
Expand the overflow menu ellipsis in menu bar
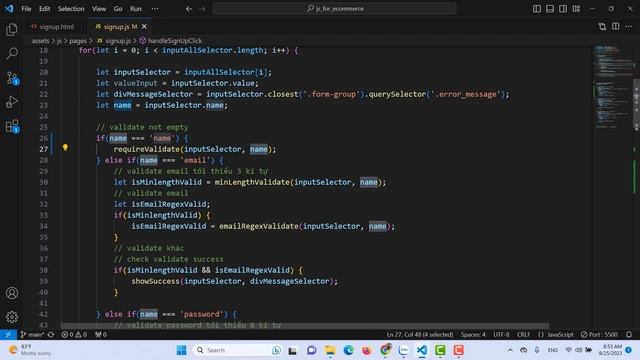(155, 9)
